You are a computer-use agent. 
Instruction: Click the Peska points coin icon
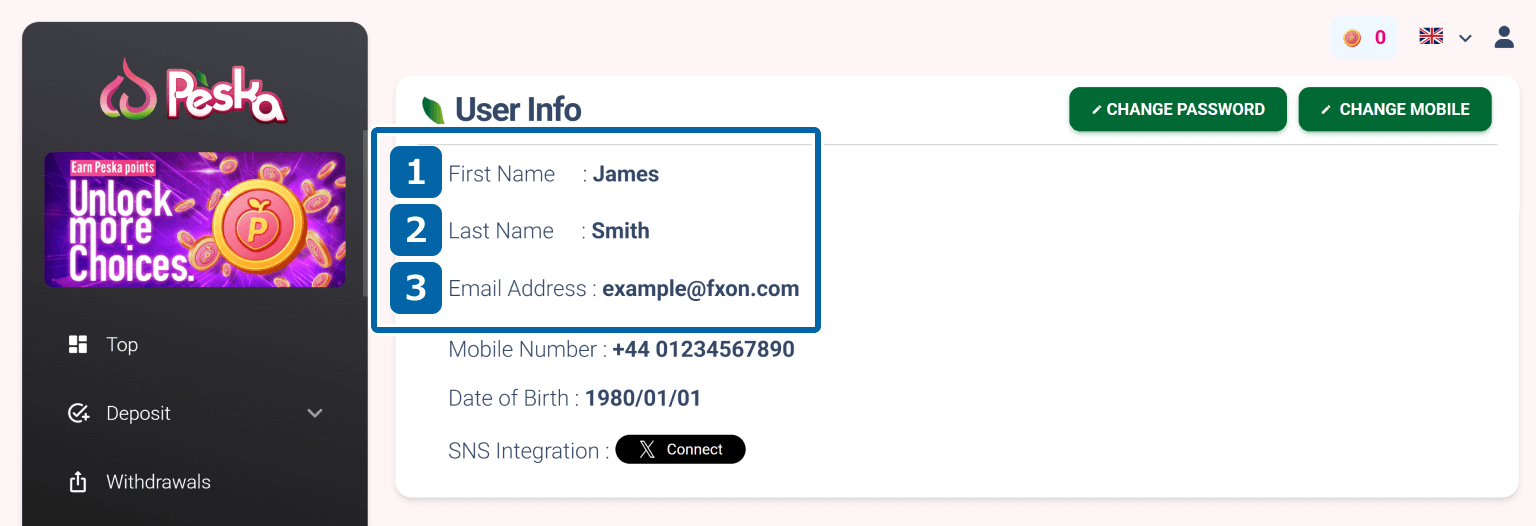[1352, 38]
